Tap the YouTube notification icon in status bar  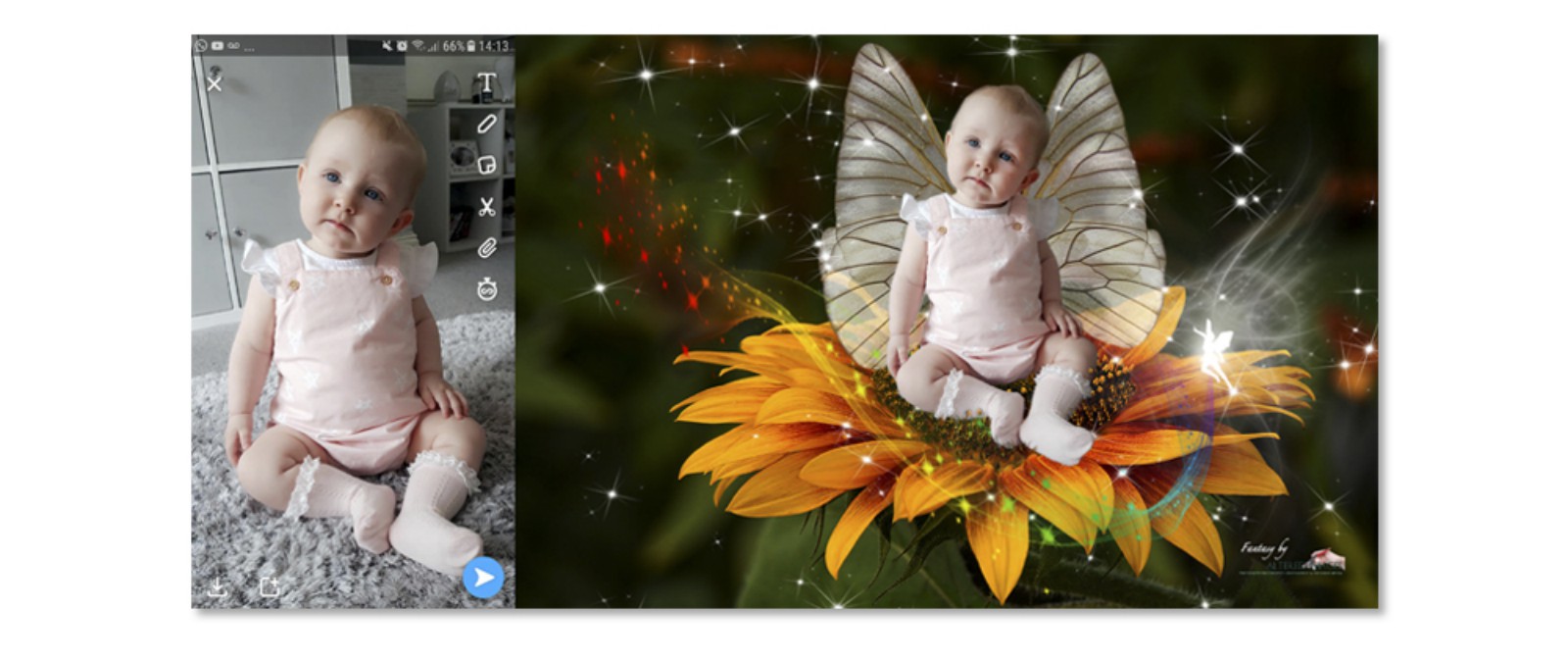pos(217,46)
